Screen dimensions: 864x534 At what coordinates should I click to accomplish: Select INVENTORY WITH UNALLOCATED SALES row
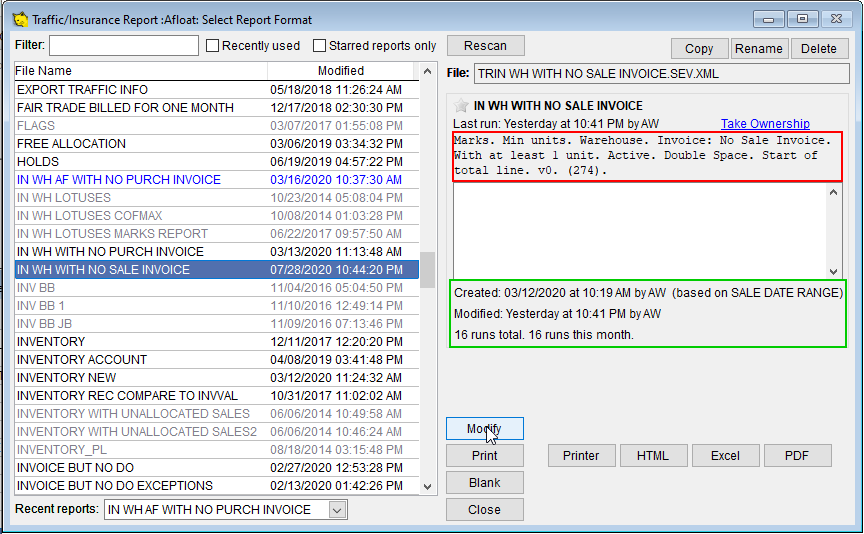click(217, 413)
